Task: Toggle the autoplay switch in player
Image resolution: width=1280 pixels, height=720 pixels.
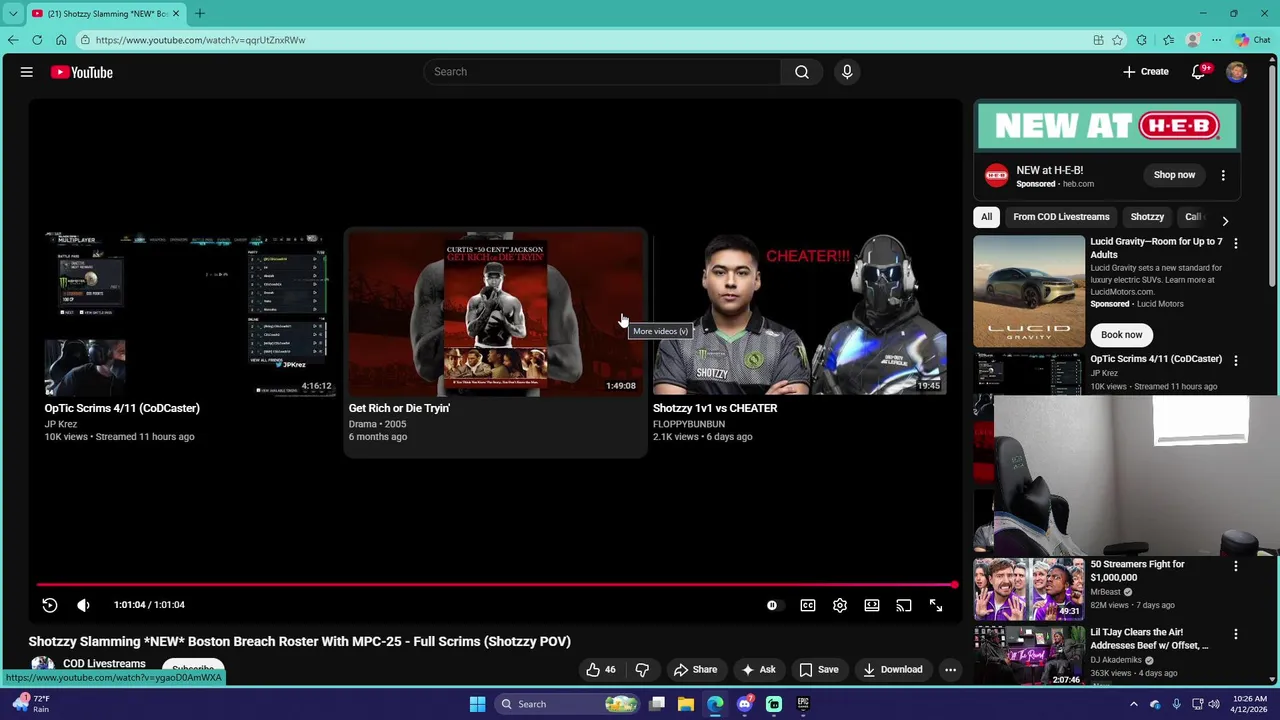Action: click(x=773, y=605)
